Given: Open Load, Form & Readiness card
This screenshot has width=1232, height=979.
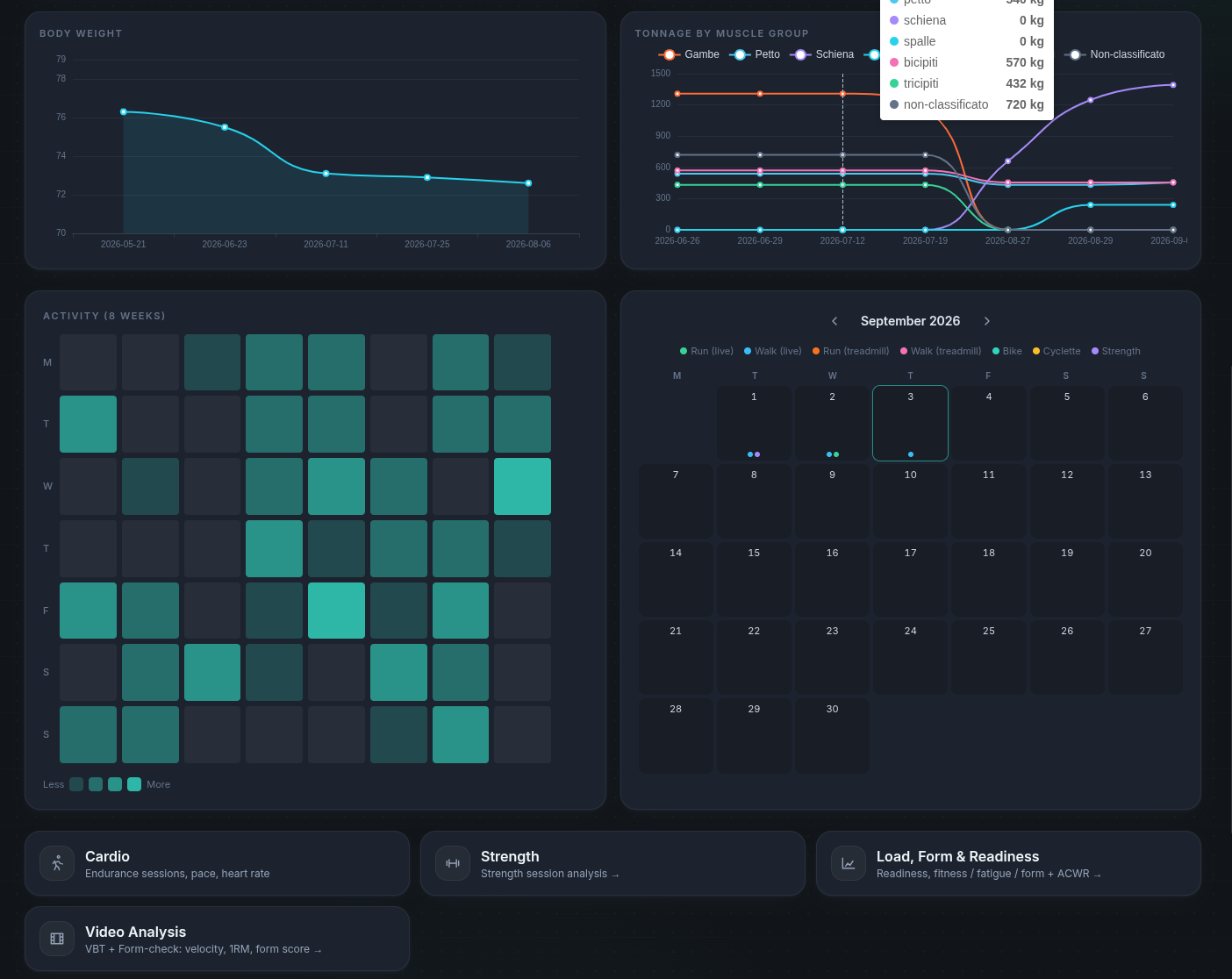Looking at the screenshot, I should coord(1008,863).
